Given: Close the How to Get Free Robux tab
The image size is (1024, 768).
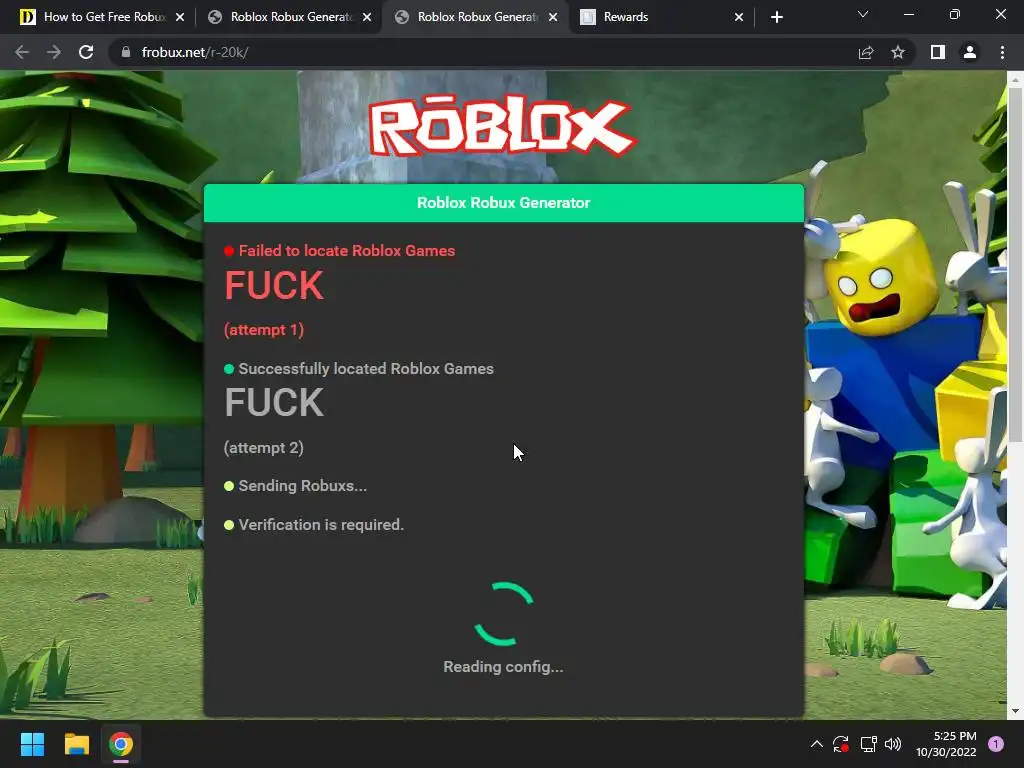Looking at the screenshot, I should pos(180,17).
